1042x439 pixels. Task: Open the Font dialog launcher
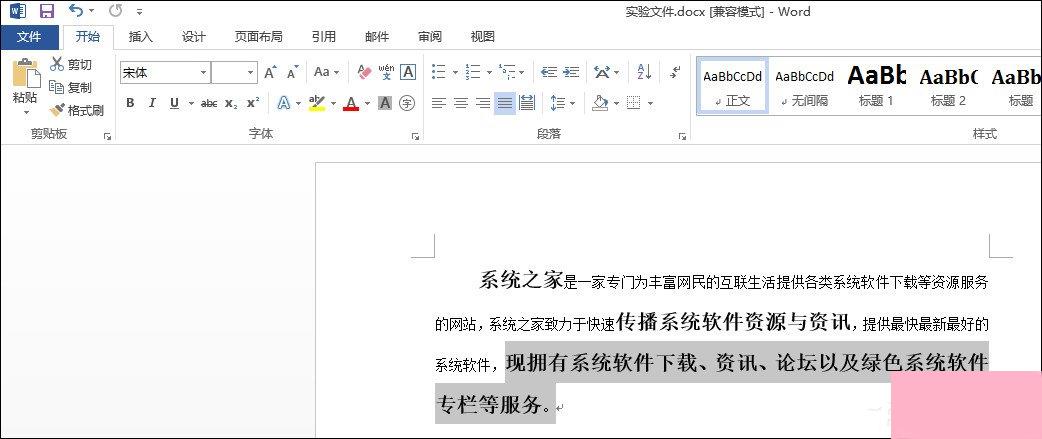[x=415, y=136]
